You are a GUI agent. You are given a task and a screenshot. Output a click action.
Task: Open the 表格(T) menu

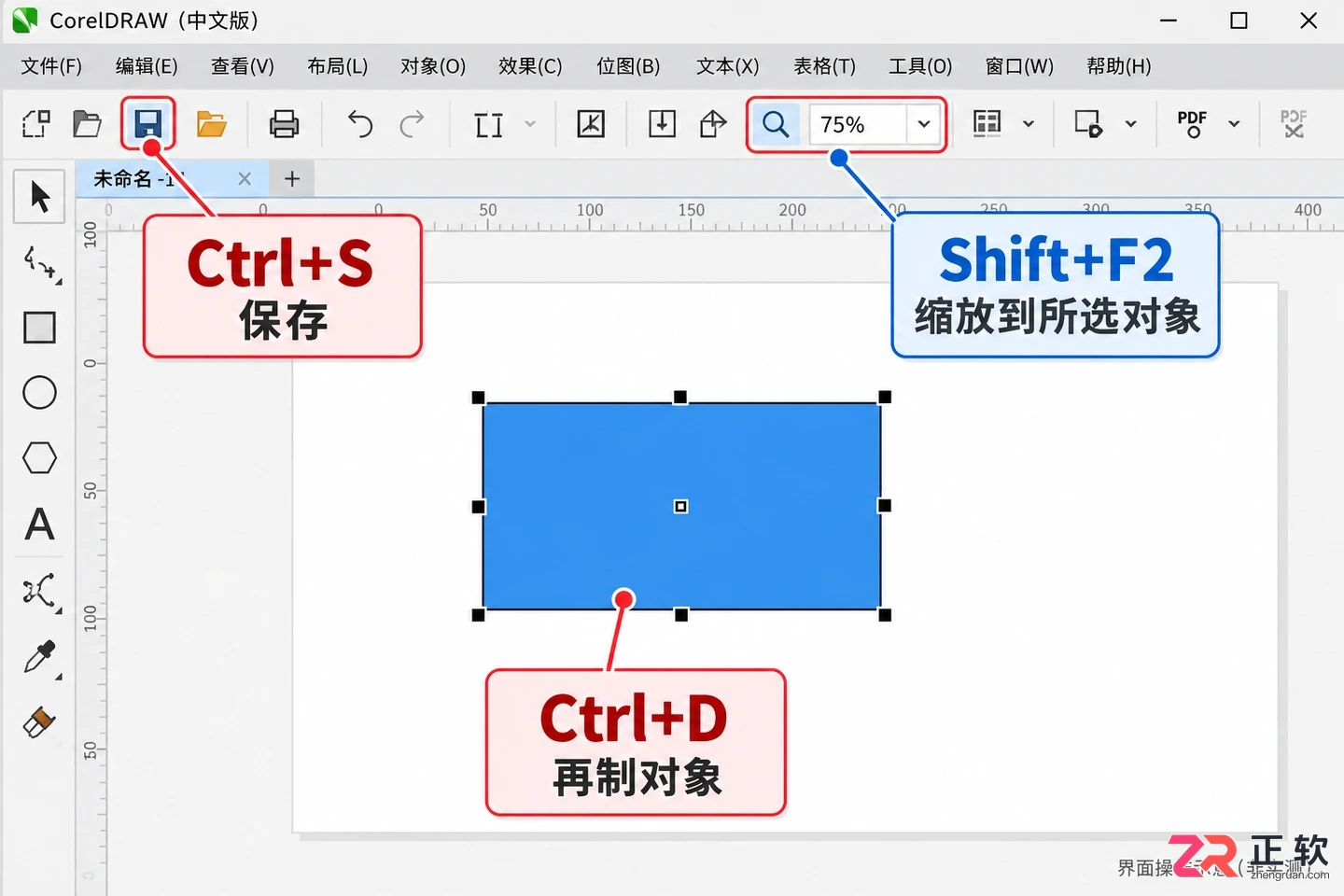825,66
